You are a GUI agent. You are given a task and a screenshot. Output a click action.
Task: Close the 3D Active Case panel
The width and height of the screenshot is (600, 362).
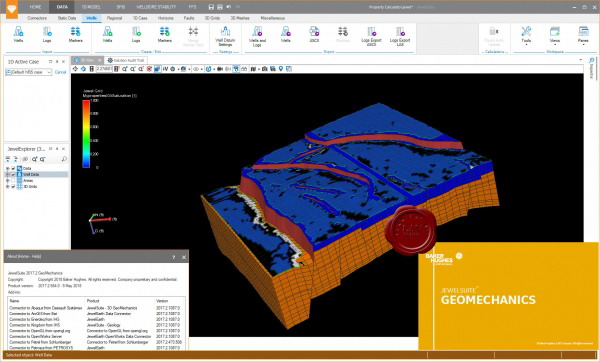pos(64,62)
